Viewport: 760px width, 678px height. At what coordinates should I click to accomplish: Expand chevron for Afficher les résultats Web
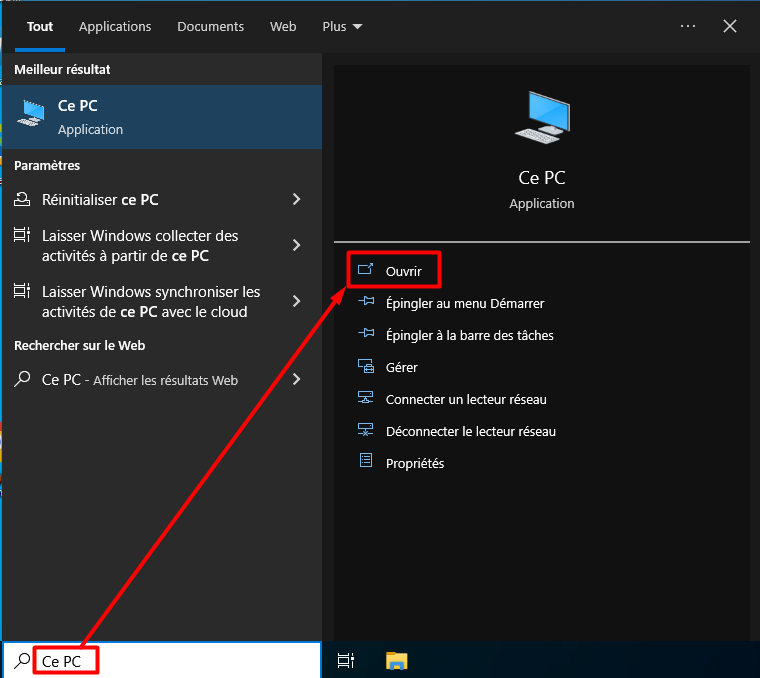tap(297, 379)
